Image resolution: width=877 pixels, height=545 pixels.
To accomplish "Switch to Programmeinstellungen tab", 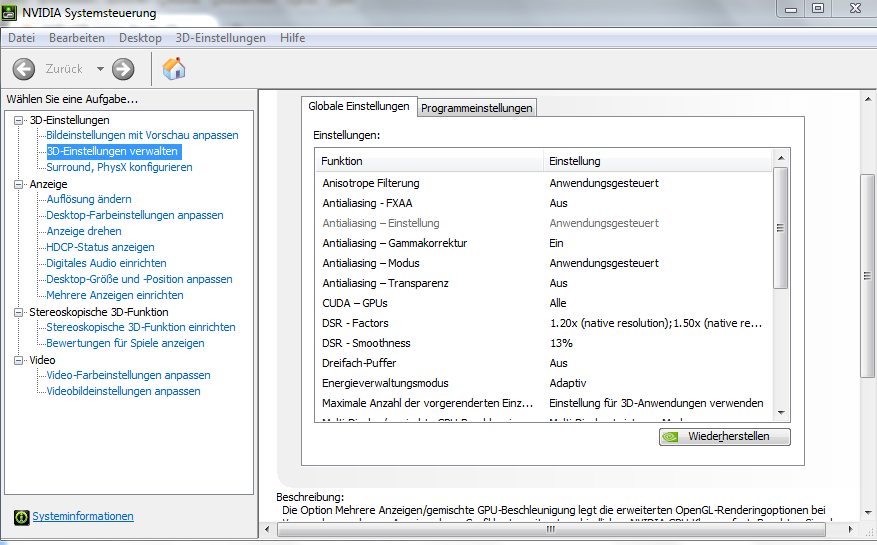I will (477, 108).
